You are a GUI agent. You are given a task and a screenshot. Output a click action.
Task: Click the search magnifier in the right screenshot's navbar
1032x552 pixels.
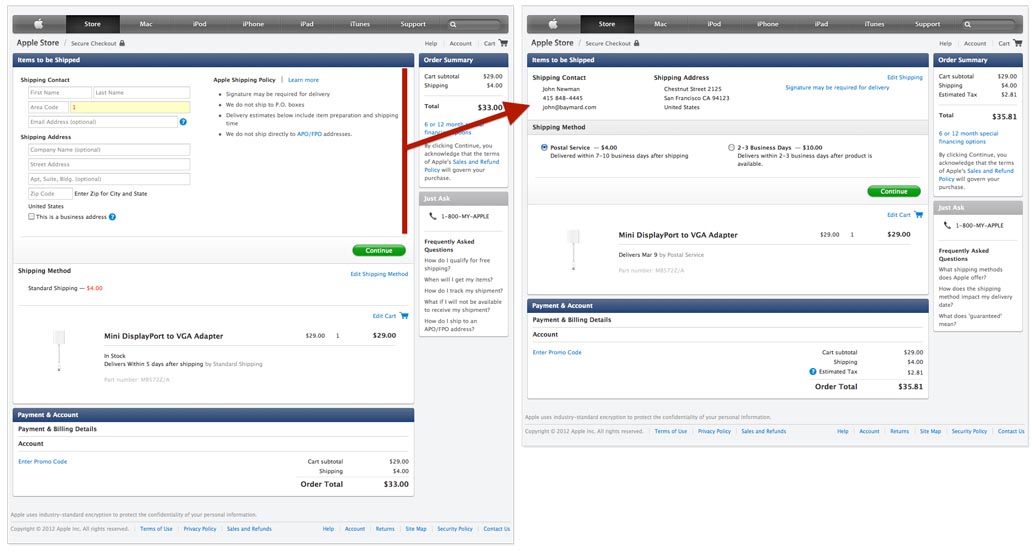[x=967, y=24]
